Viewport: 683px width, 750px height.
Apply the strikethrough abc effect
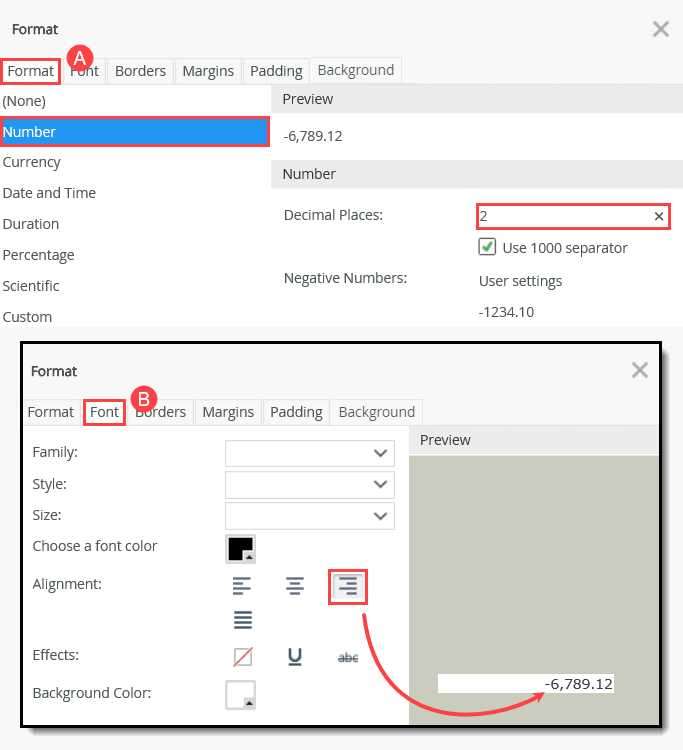(x=348, y=658)
